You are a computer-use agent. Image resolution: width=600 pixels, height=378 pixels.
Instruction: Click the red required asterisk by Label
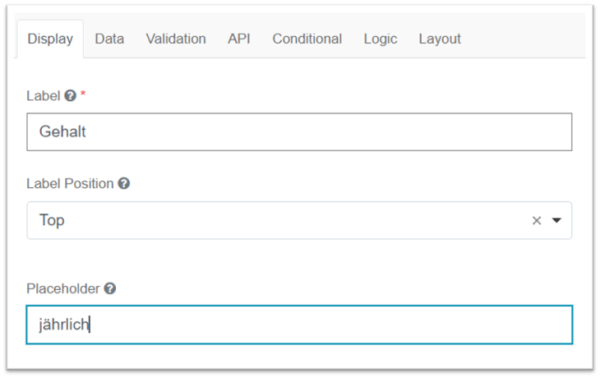83,93
